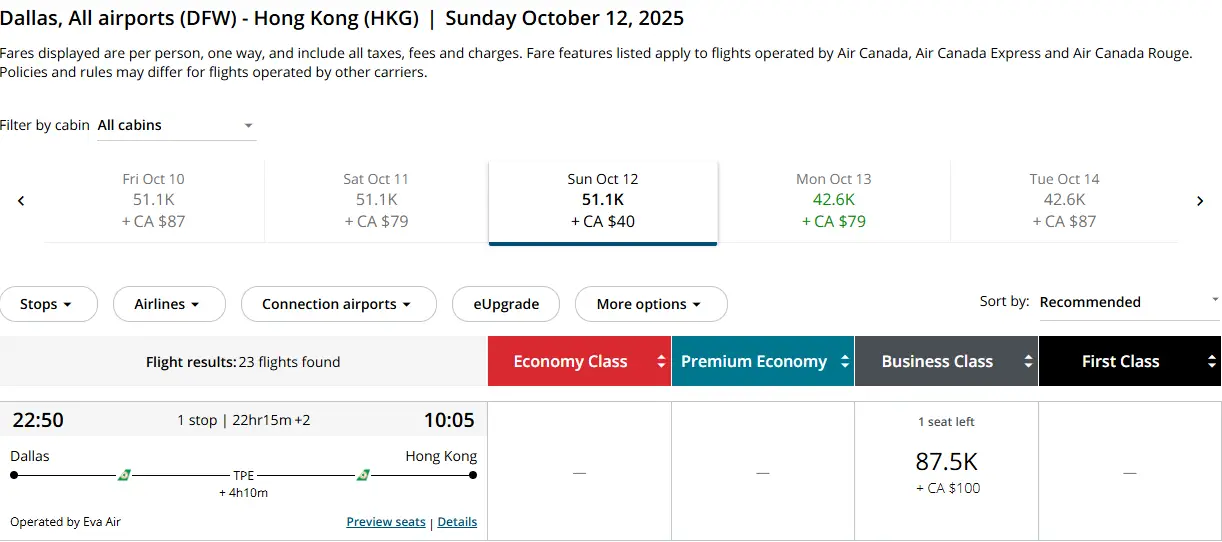Select Fri Oct 10 date tab

(154, 201)
